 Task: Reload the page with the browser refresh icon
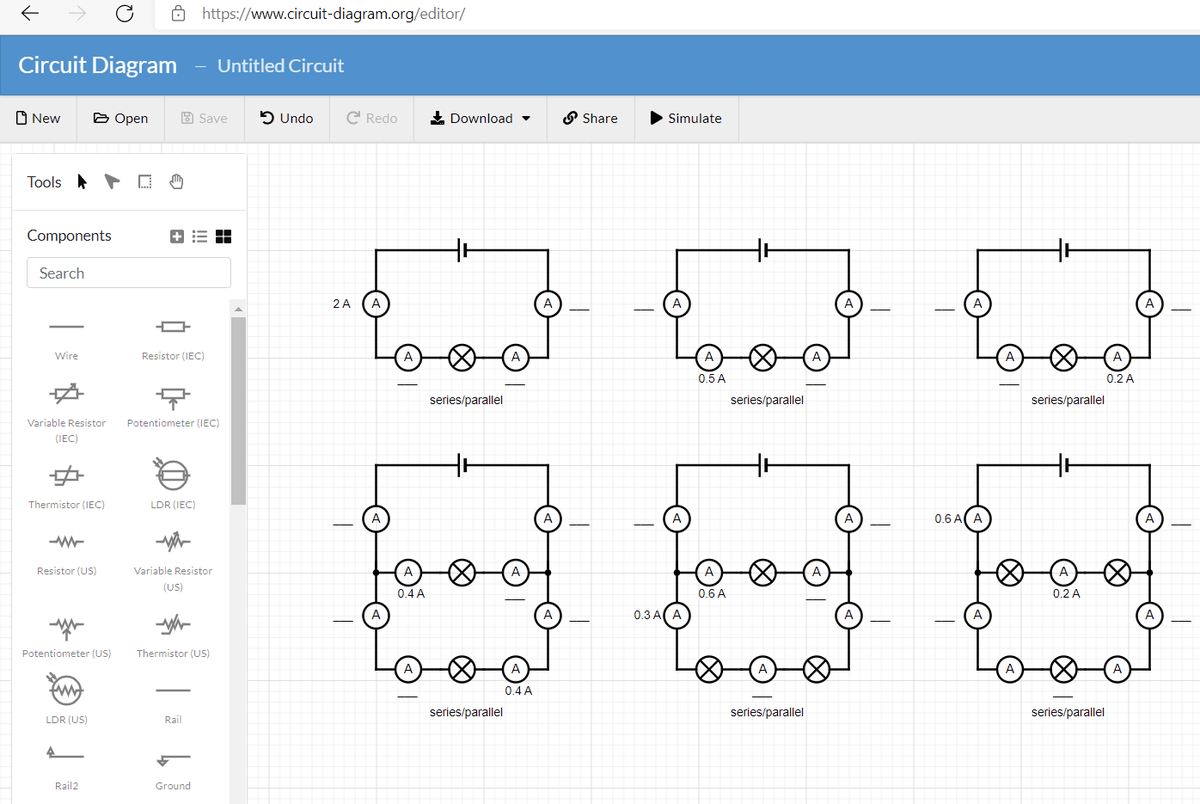click(125, 14)
